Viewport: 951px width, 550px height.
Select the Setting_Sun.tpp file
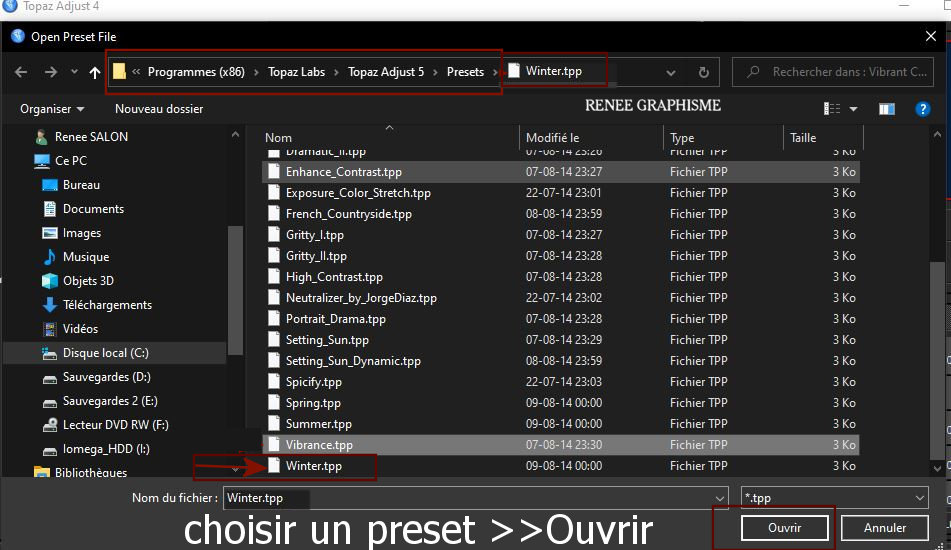click(x=560, y=340)
